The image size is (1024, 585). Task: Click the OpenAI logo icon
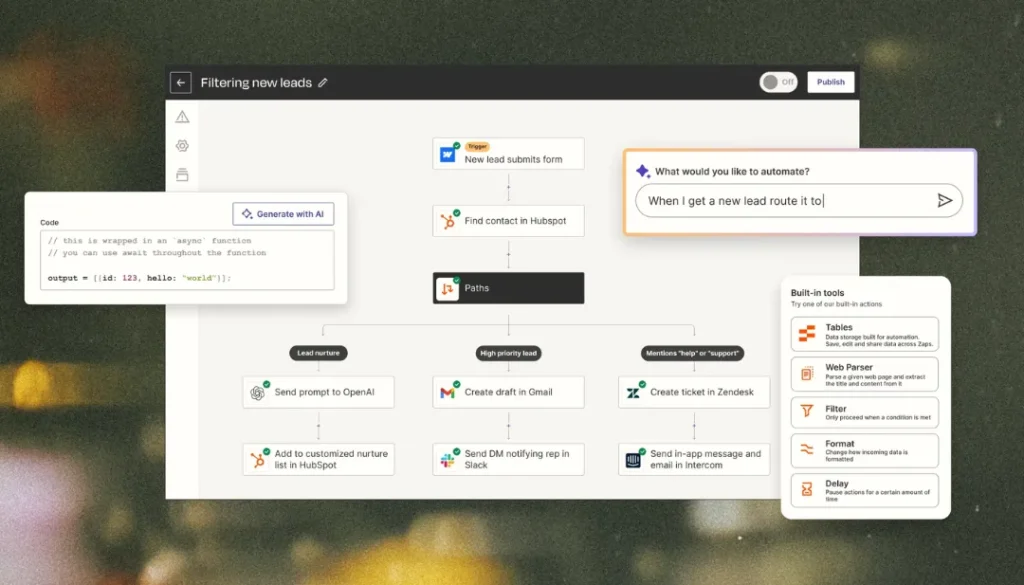(257, 393)
